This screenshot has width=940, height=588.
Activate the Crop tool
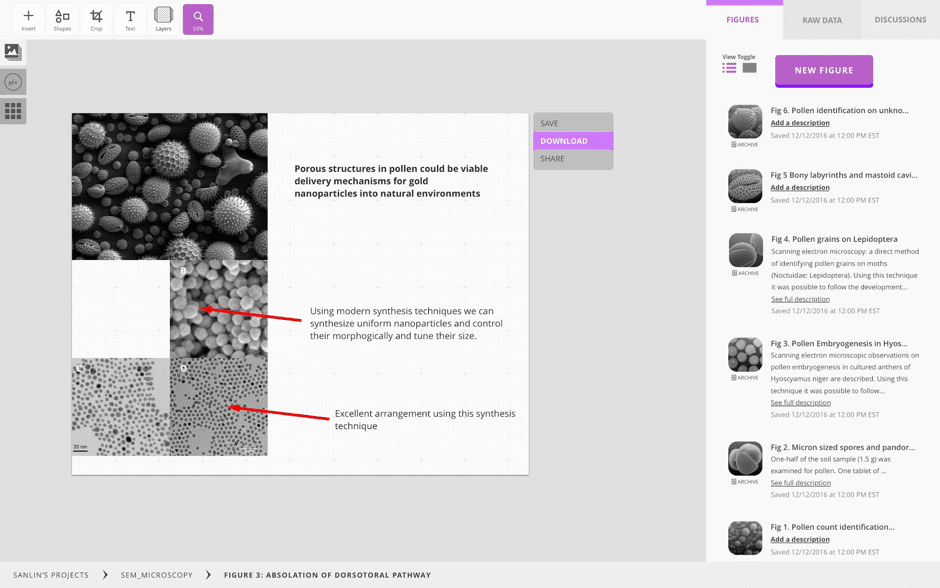tap(96, 19)
